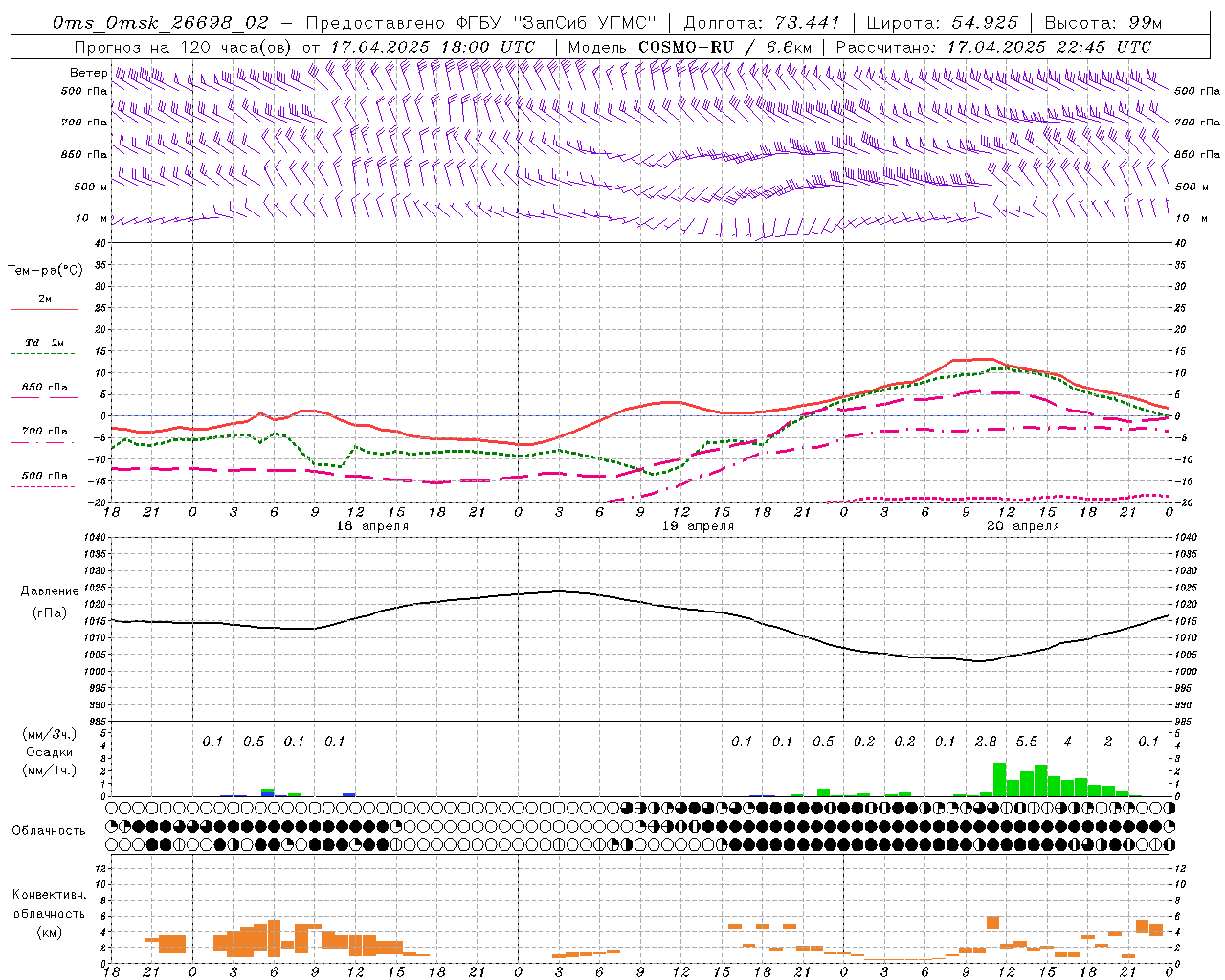Click the right-side "850 гПа" wind level label
This screenshot has width=1225, height=980.
(1197, 154)
